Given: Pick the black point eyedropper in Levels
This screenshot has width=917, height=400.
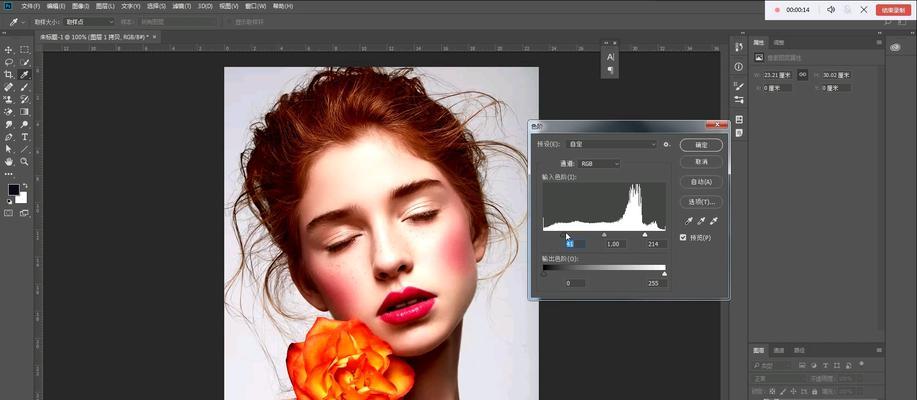Looking at the screenshot, I should pyautogui.click(x=688, y=221).
